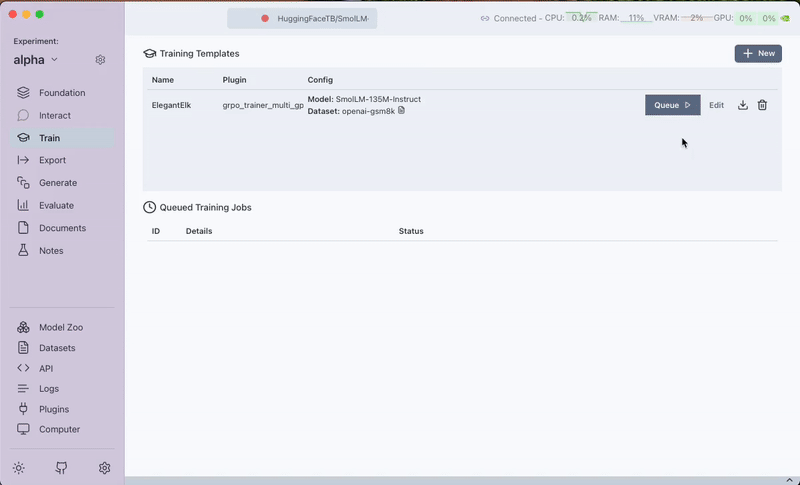This screenshot has width=800, height=485.
Task: Delete the ElegantElk training template
Action: pyautogui.click(x=762, y=105)
